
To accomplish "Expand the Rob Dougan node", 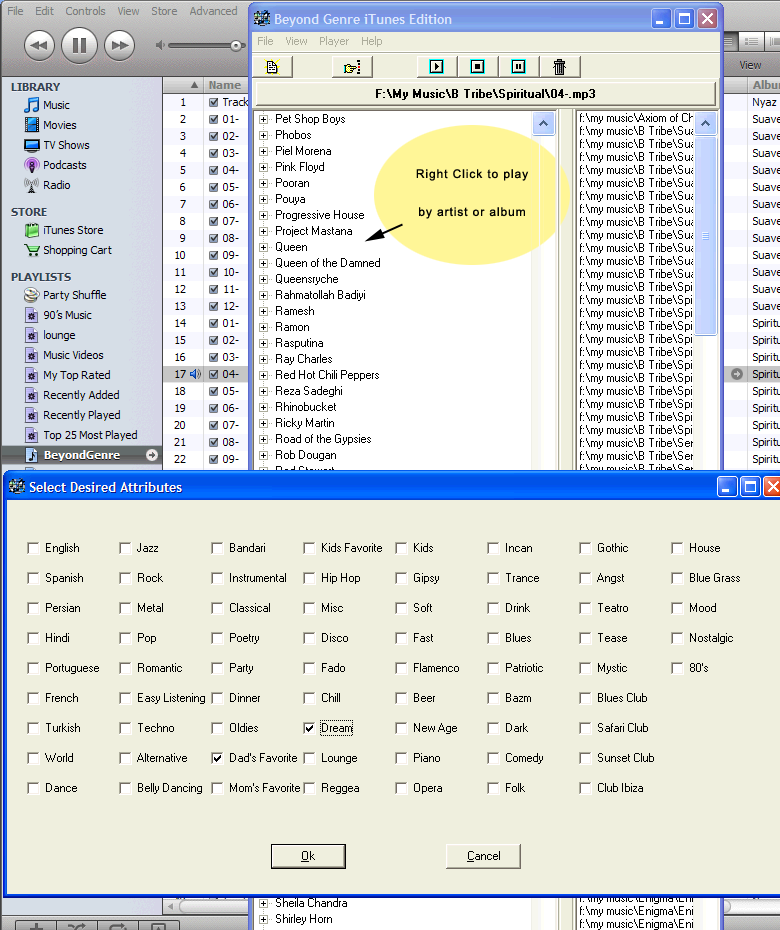I will point(263,456).
